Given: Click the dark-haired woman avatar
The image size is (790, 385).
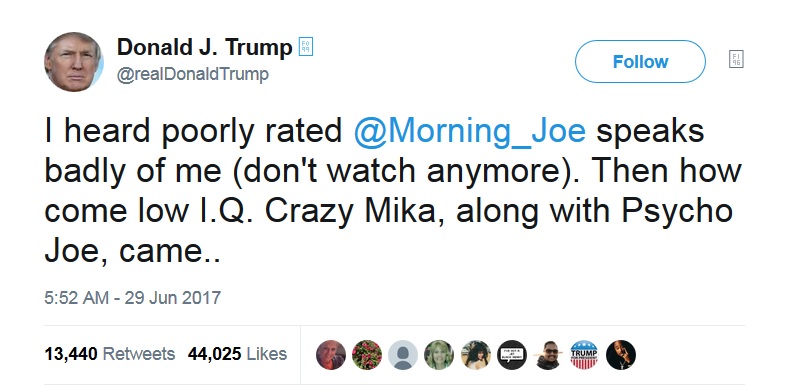Looking at the screenshot, I should 476,355.
